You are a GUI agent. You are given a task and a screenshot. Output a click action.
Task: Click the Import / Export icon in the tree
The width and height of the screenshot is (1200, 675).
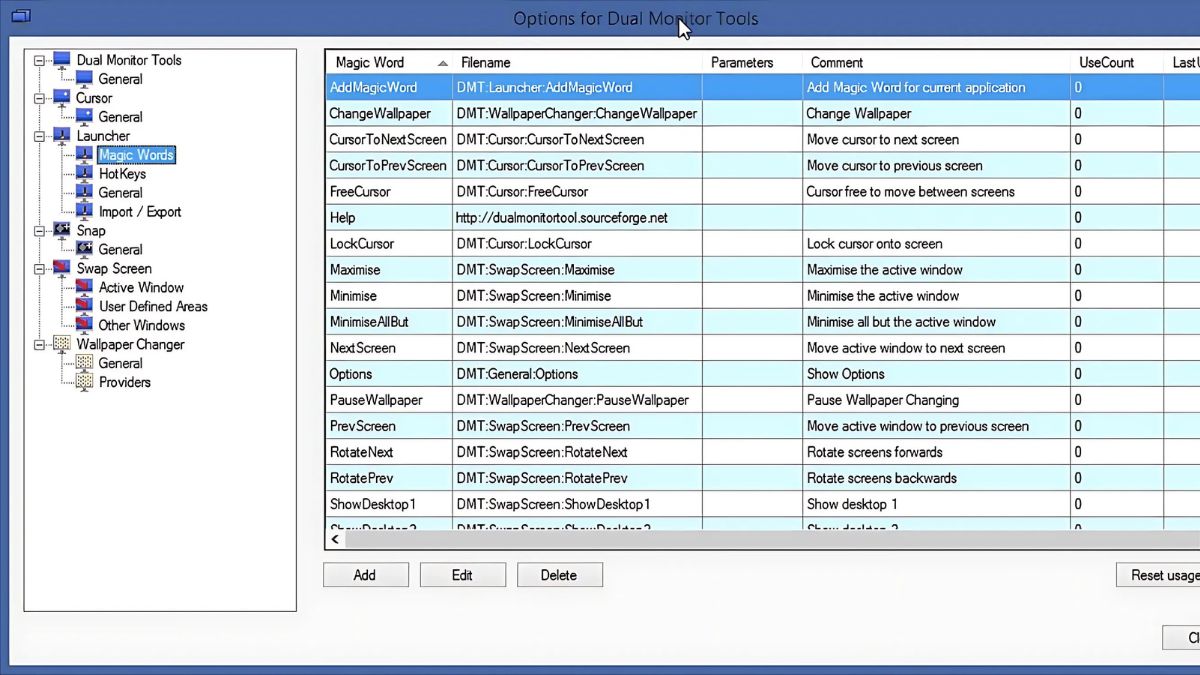84,212
